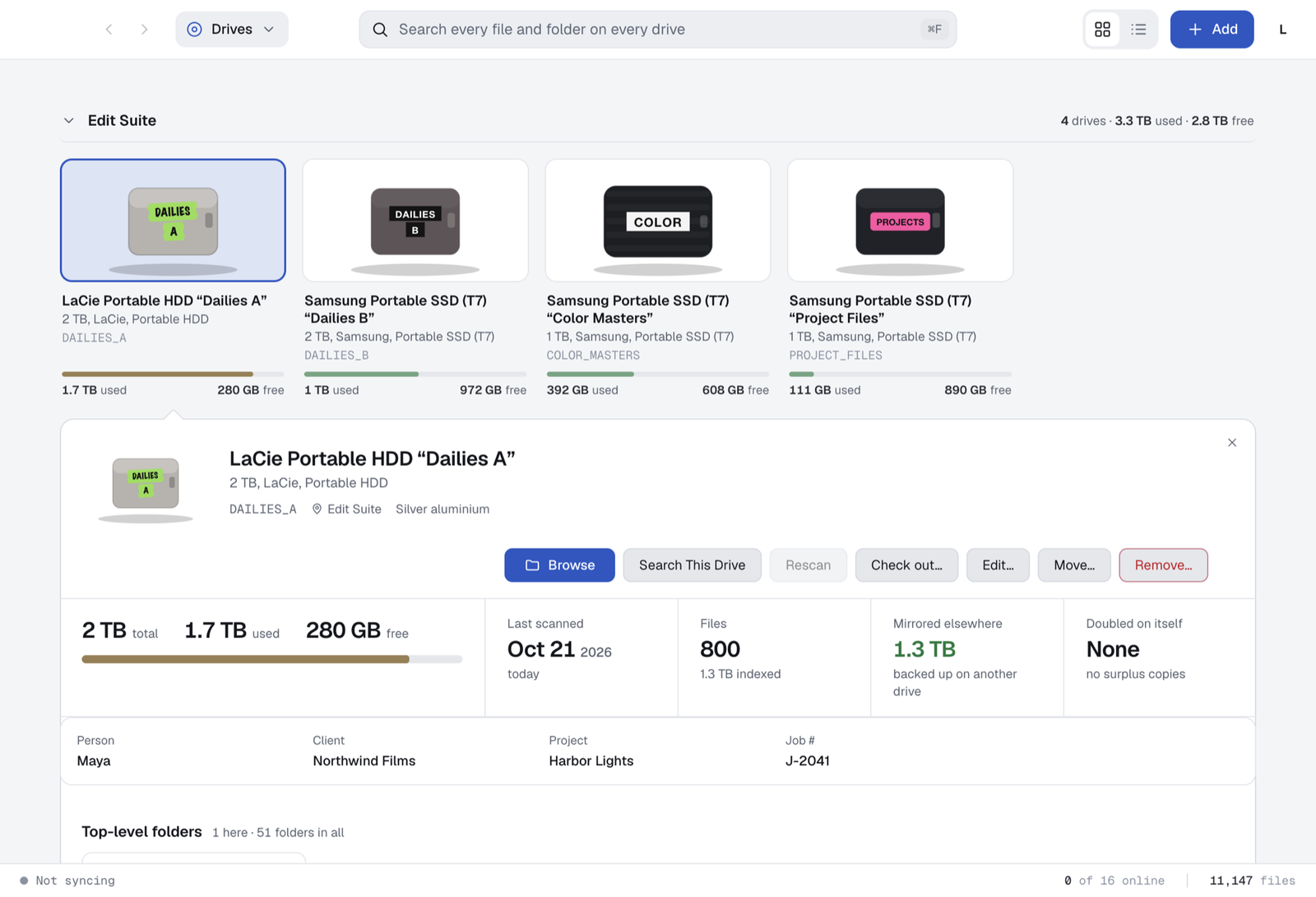Click the DAILIES_A label in detail panel
The image size is (1316, 897).
(262, 509)
